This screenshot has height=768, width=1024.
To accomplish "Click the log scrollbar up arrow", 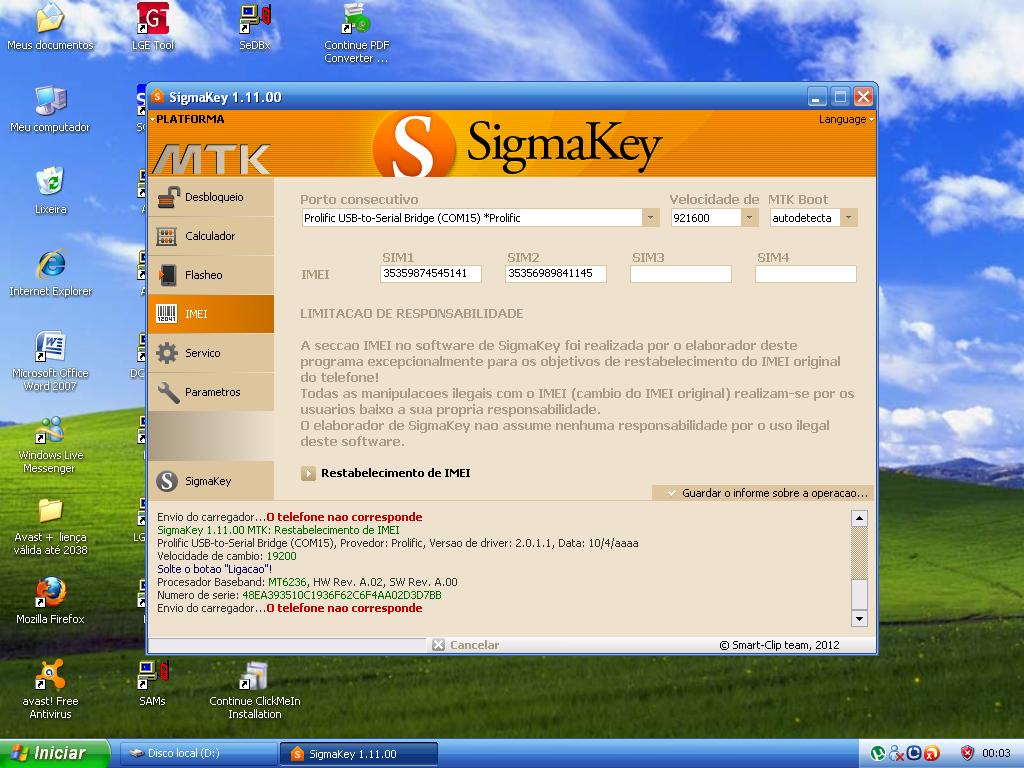I will [859, 519].
